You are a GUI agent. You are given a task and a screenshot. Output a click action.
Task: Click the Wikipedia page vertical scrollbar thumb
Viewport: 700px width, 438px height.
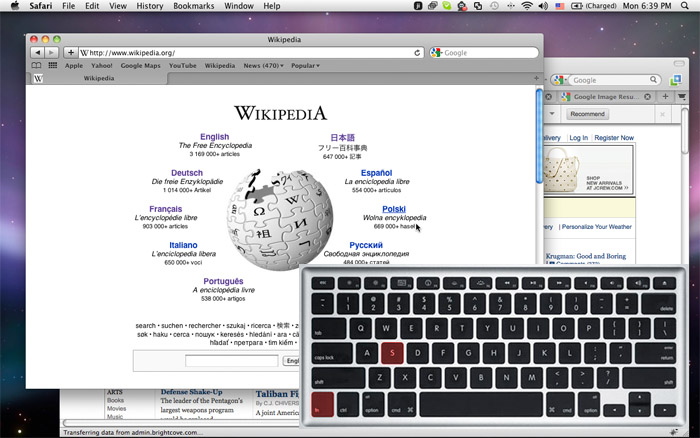coord(539,136)
